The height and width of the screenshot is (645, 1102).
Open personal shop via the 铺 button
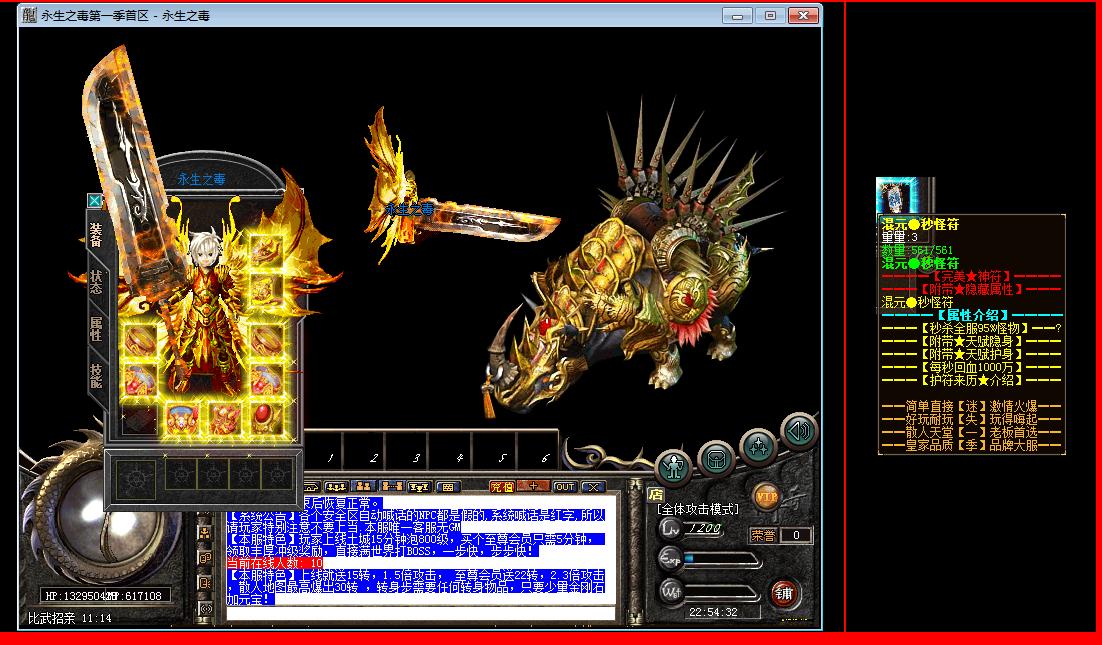pyautogui.click(x=784, y=593)
